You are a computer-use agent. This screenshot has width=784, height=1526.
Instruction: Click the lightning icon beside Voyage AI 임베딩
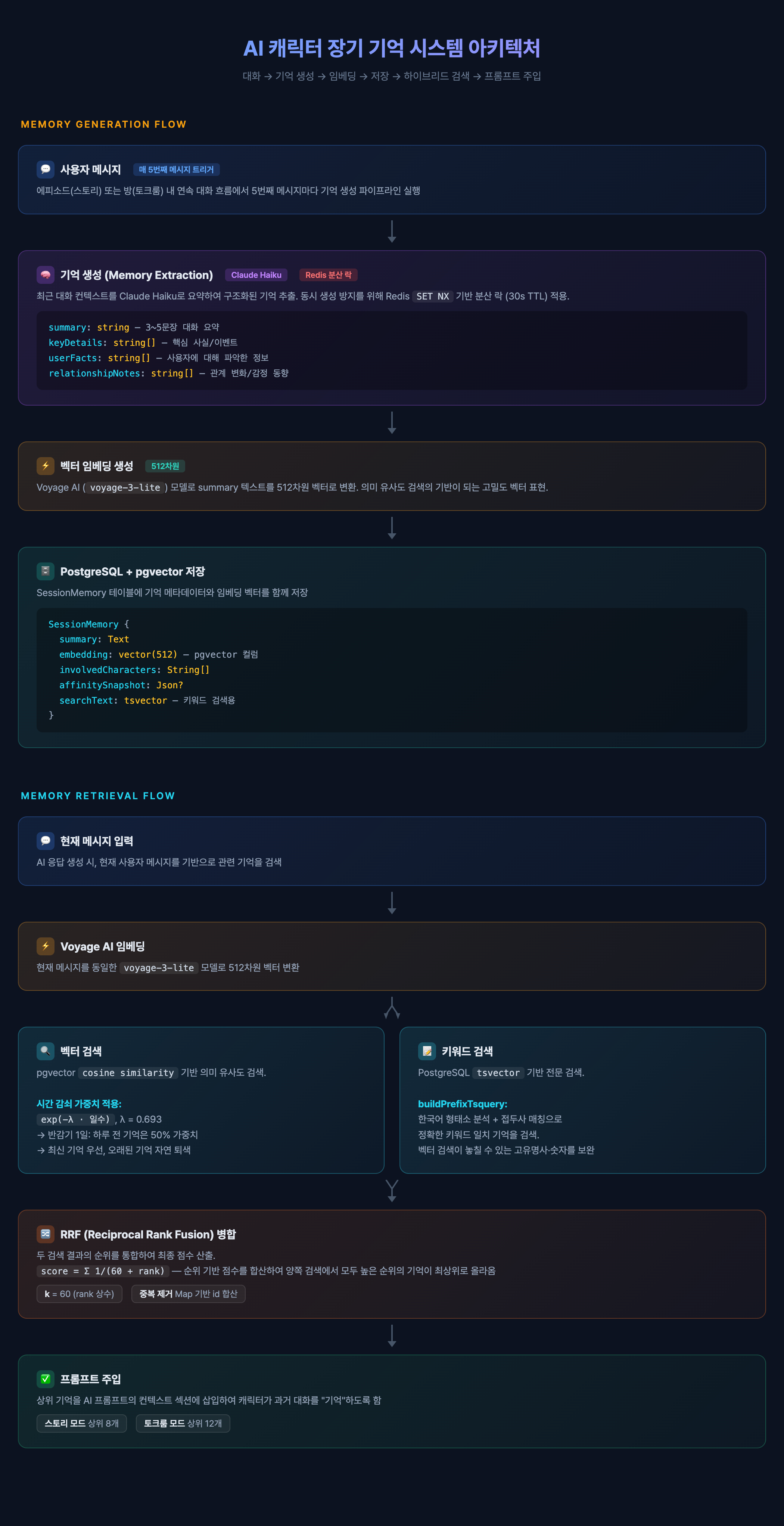click(46, 946)
